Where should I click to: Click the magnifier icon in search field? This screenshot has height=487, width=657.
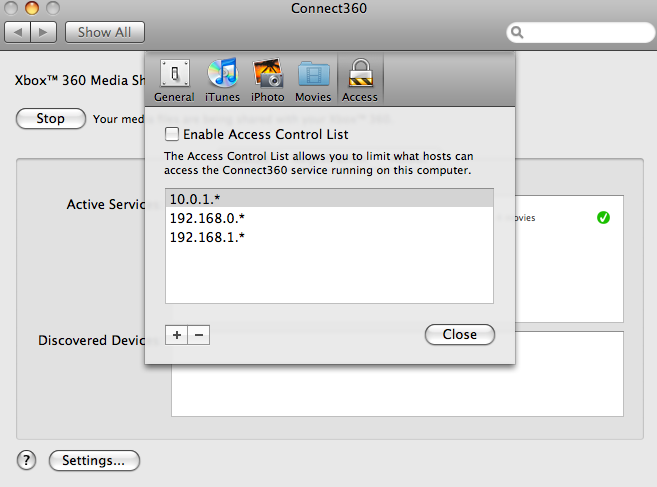pyautogui.click(x=517, y=32)
